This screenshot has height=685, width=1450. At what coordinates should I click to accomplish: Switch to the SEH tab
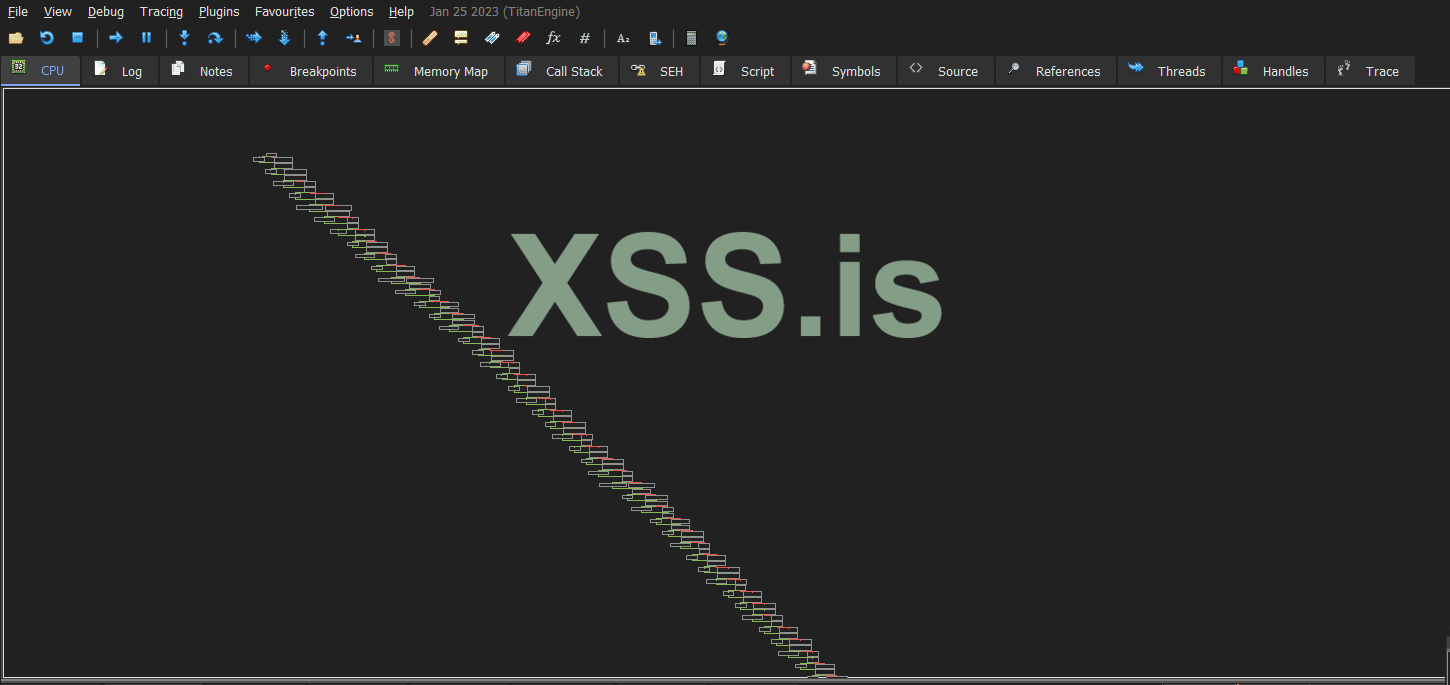(x=659, y=71)
